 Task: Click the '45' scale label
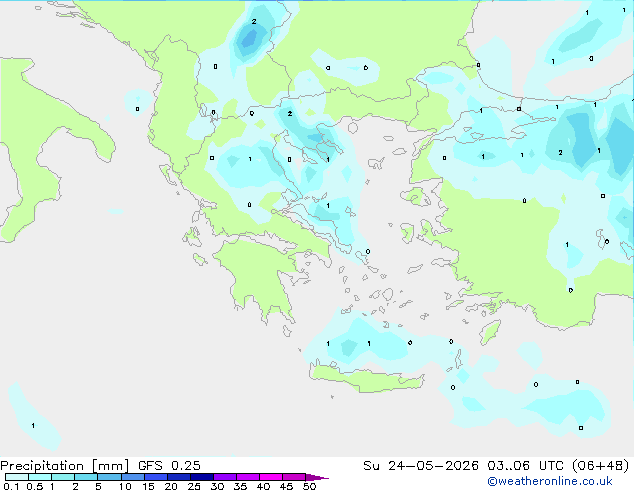click(286, 486)
